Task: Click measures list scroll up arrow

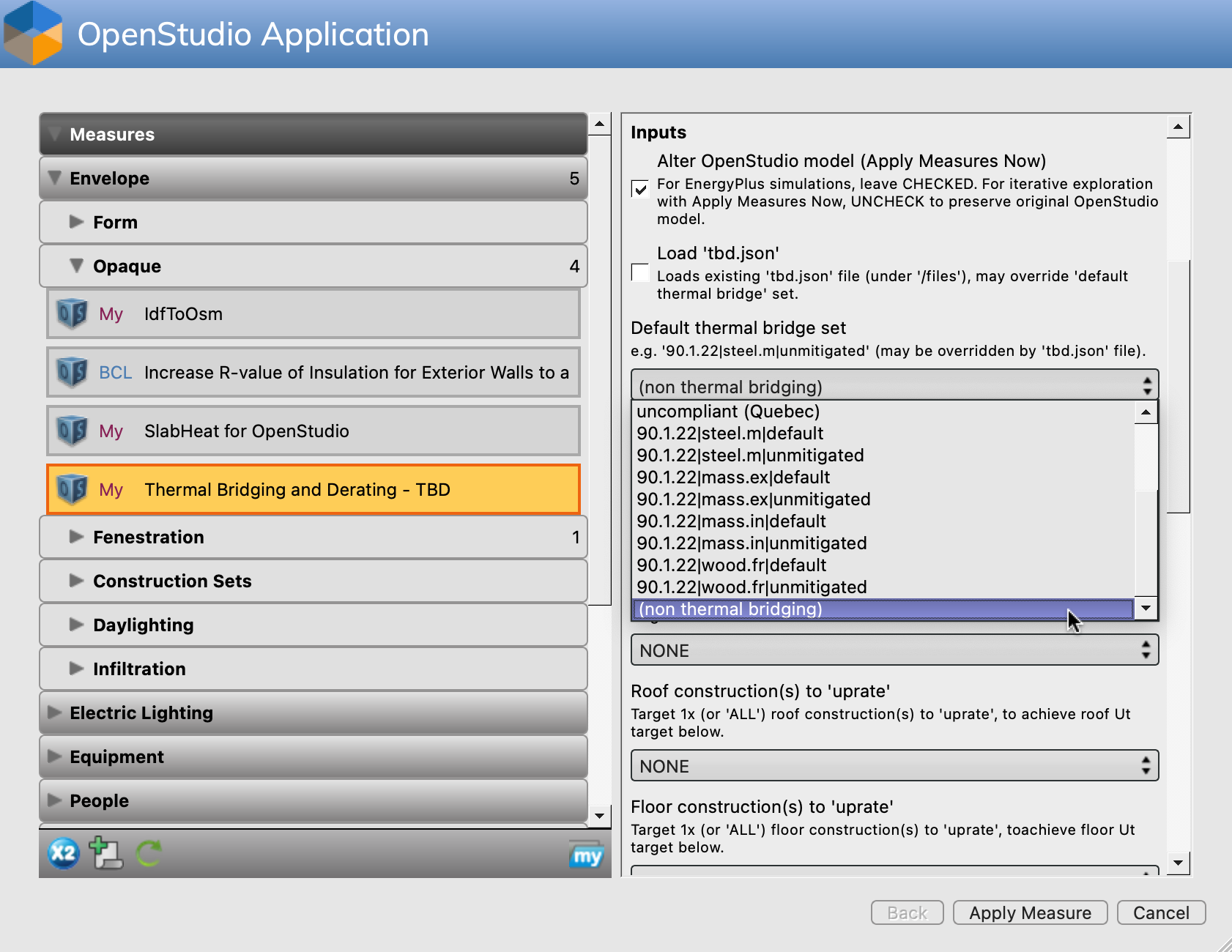Action: [599, 124]
